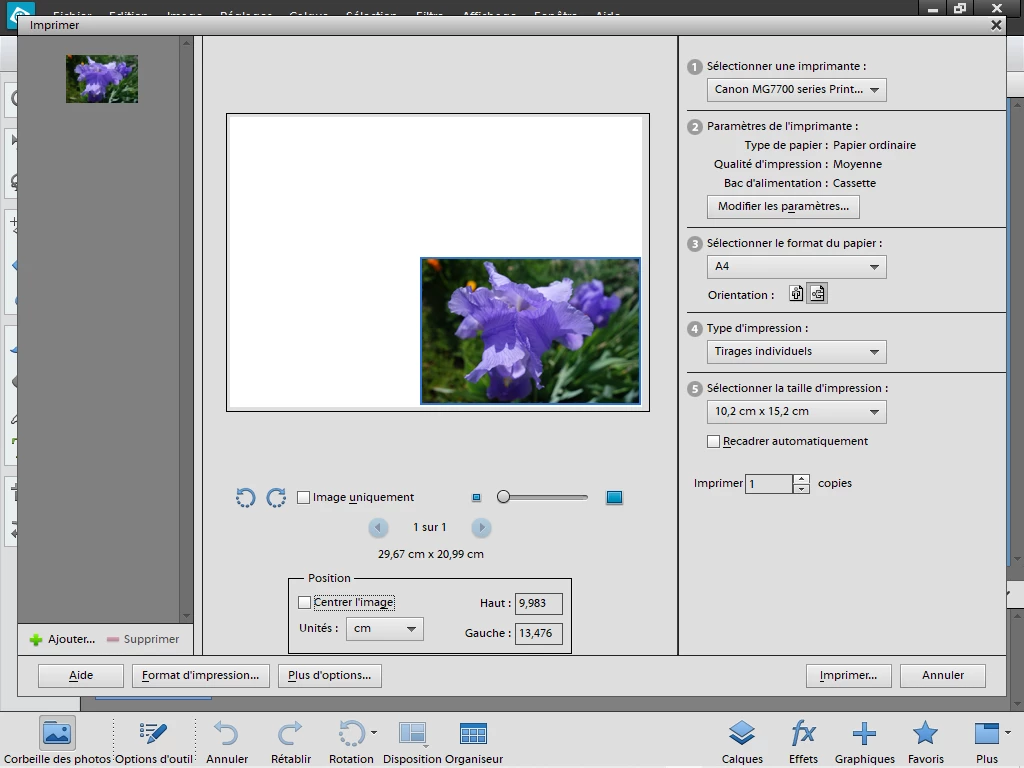The image size is (1024, 768).
Task: Open Graphiques panel
Action: coord(865,741)
